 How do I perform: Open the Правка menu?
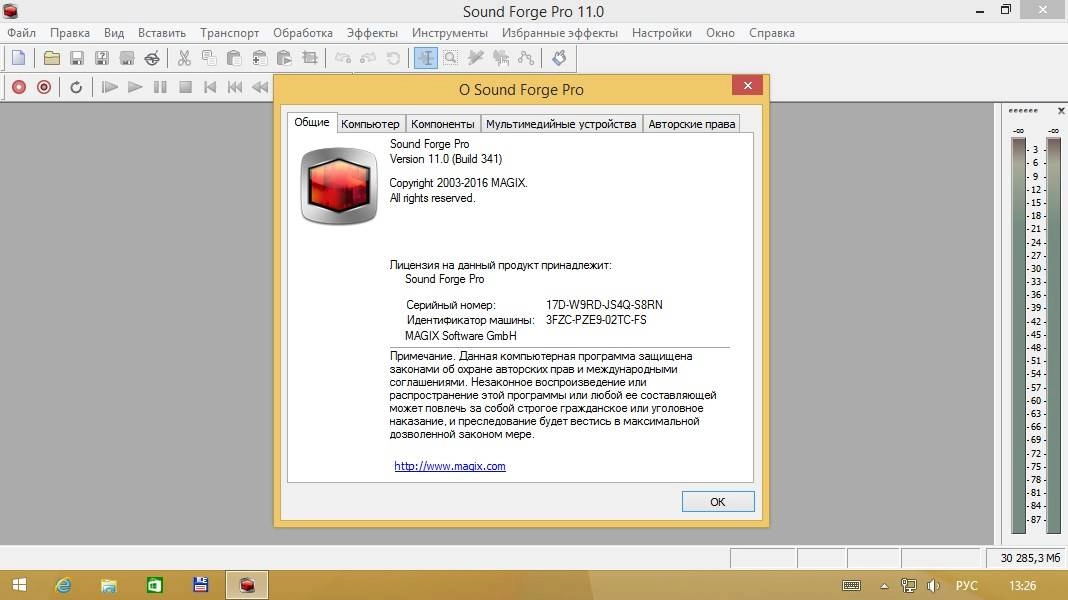(x=69, y=33)
